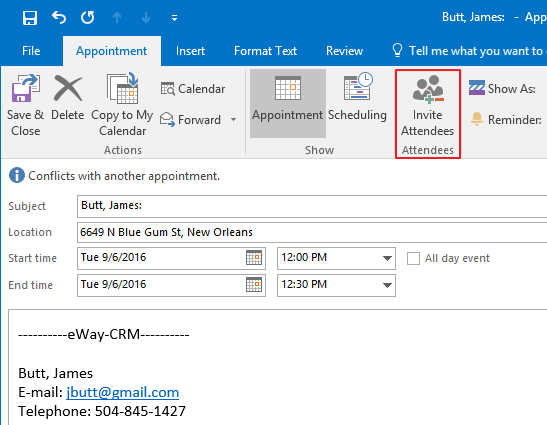
Task: Click Invite Attendees icon
Action: [x=428, y=89]
